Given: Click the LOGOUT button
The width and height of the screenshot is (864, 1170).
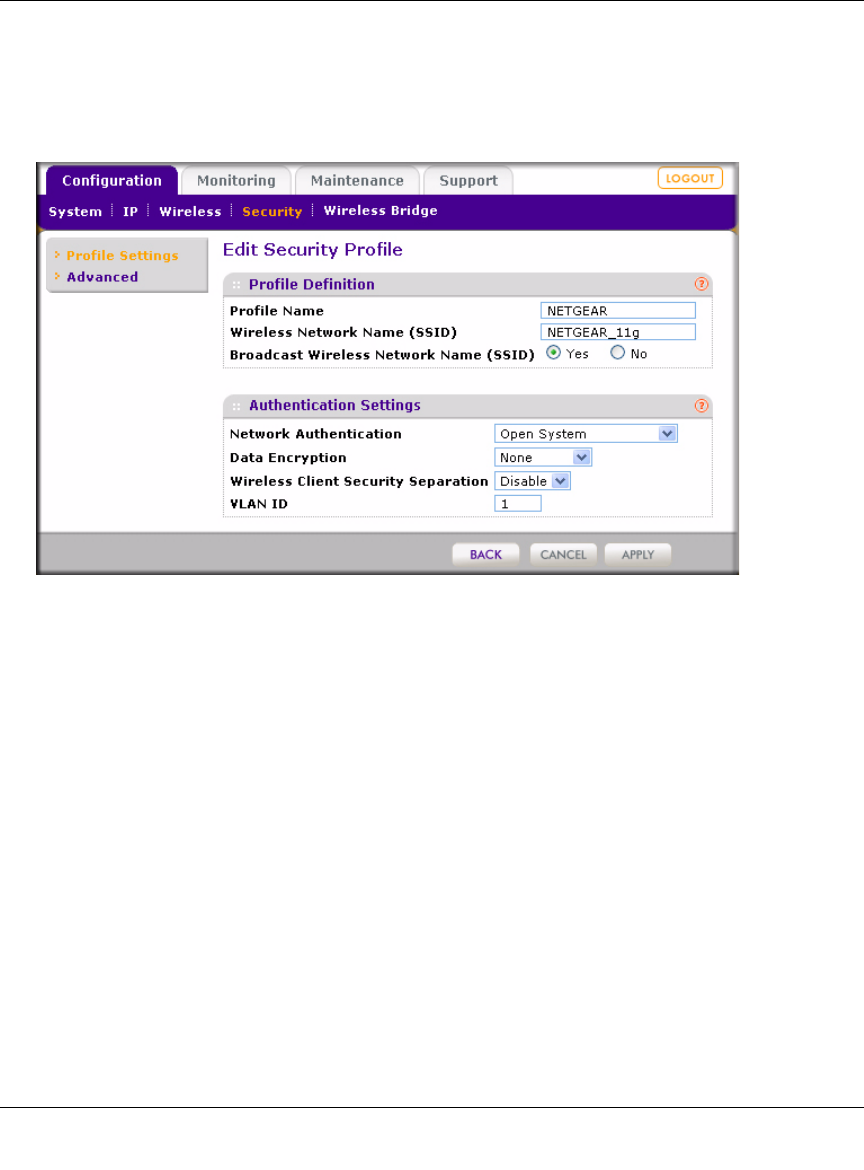Looking at the screenshot, I should [x=690, y=178].
